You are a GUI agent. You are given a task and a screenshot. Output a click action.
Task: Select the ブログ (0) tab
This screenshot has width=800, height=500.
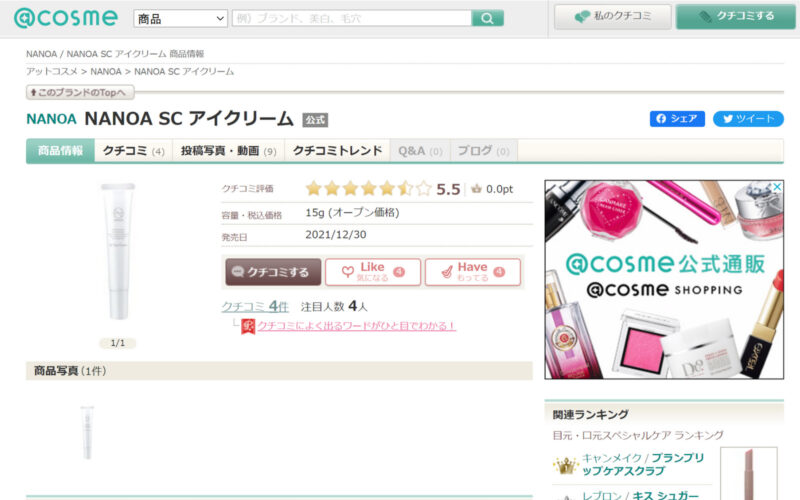483,151
